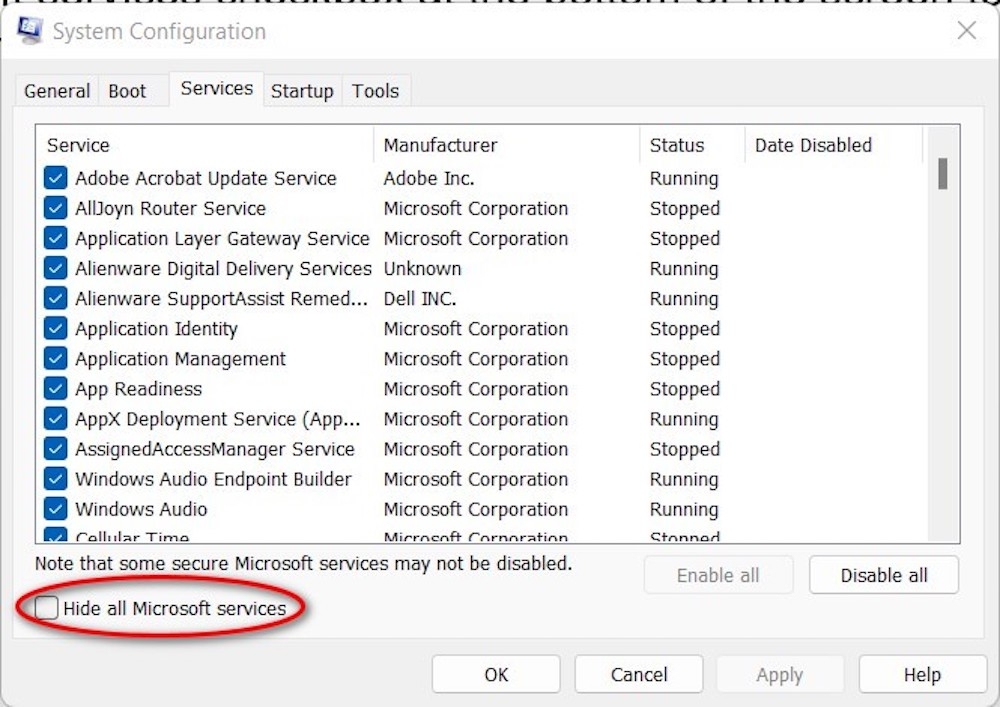This screenshot has height=707, width=1000.
Task: Uncheck the Adobe Acrobat Update Service
Action: [x=55, y=178]
